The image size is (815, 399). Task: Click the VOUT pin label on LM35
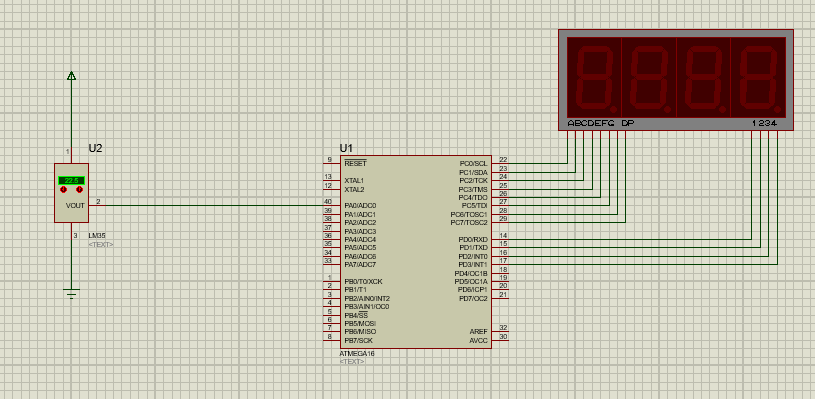pyautogui.click(x=75, y=206)
